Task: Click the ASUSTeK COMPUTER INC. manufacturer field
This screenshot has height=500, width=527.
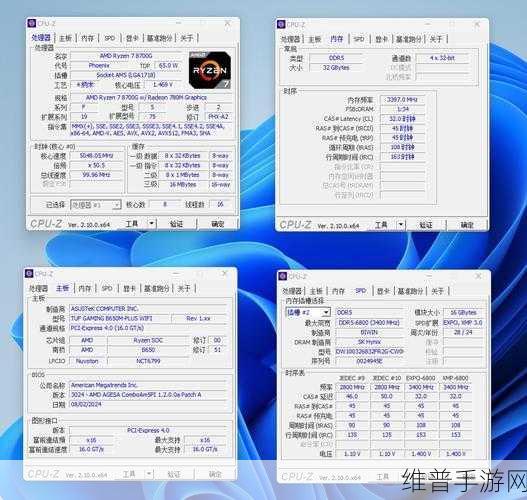Action: [x=148, y=308]
